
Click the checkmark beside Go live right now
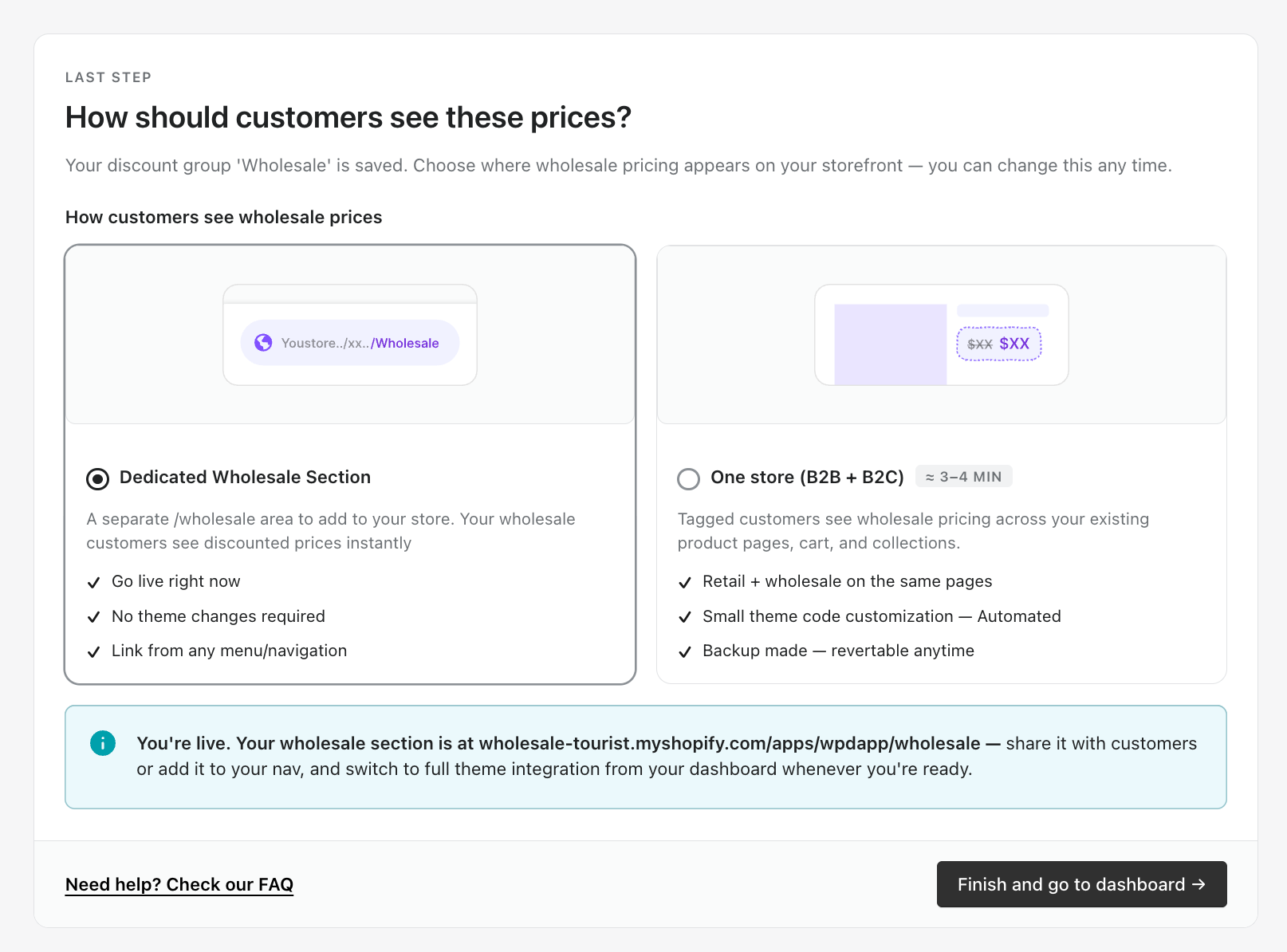point(93,582)
